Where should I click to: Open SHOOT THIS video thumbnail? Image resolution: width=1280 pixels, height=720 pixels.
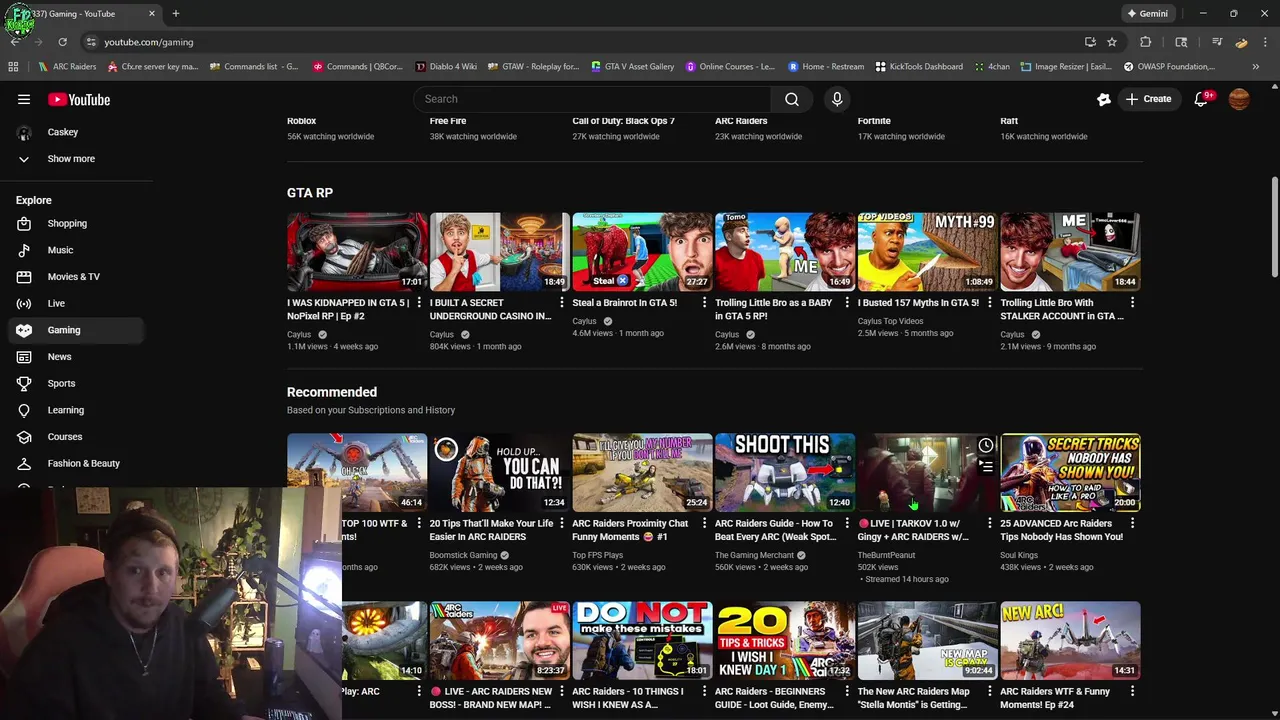coord(785,472)
